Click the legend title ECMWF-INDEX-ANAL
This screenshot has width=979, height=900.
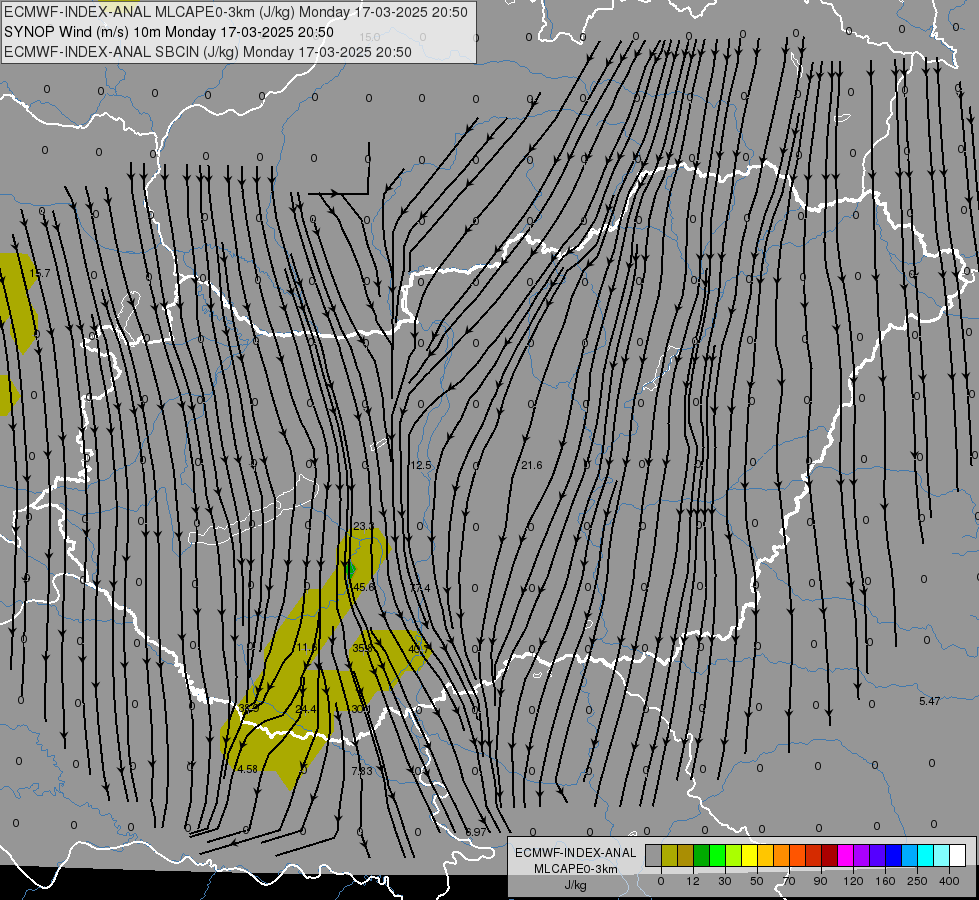[x=576, y=853]
